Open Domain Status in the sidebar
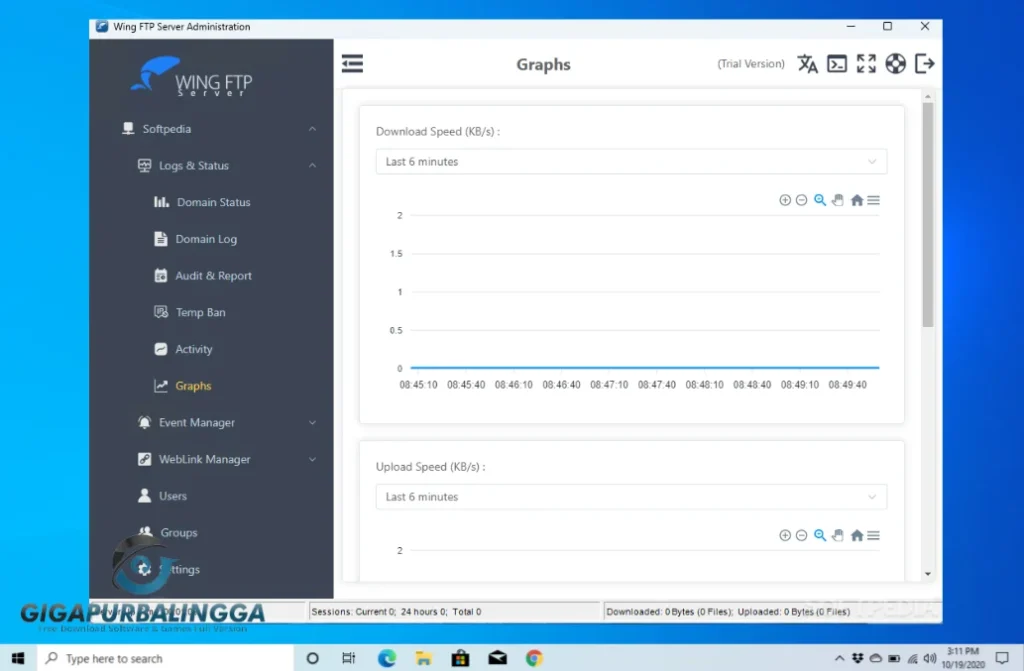 (x=213, y=202)
